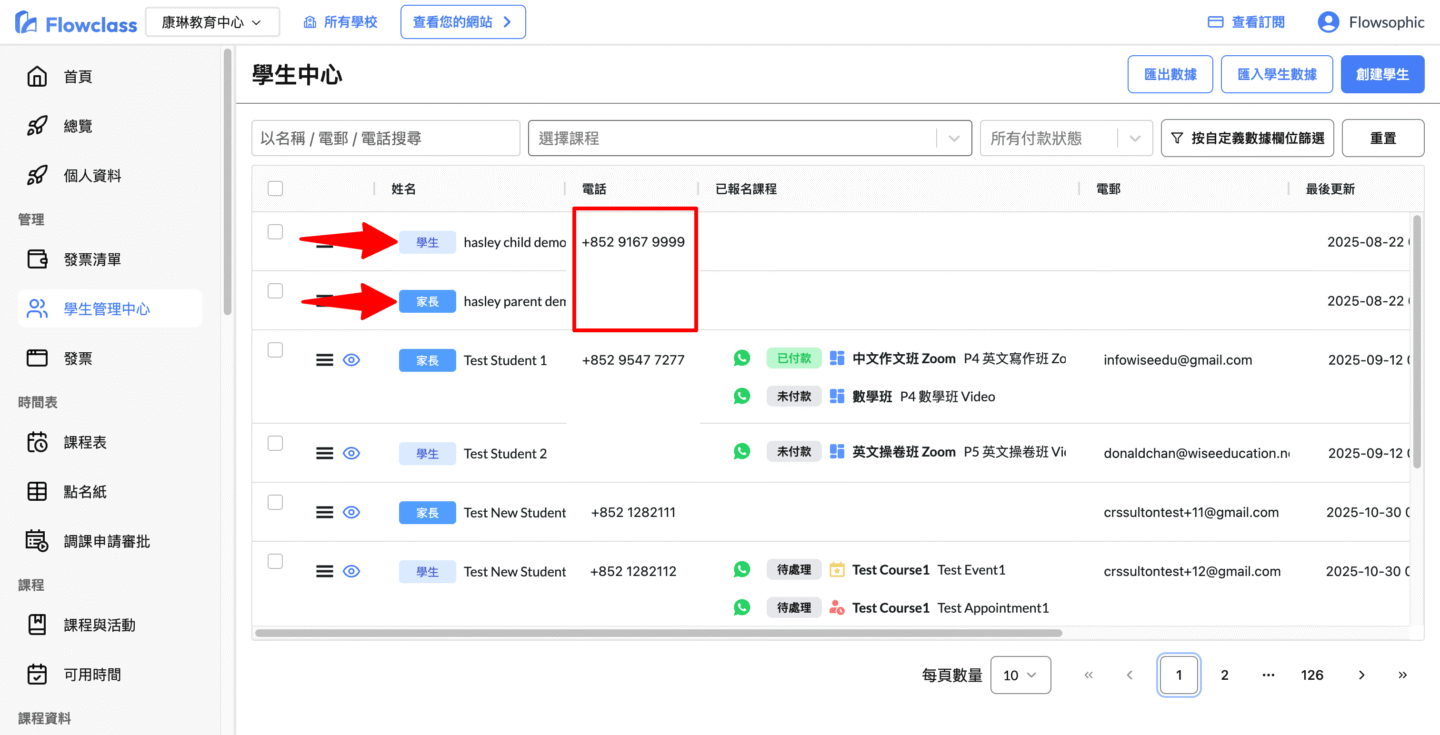Click the WhatsApp icon beside 中文作文班 Zoom
The height and width of the screenshot is (735, 1440).
(x=741, y=358)
